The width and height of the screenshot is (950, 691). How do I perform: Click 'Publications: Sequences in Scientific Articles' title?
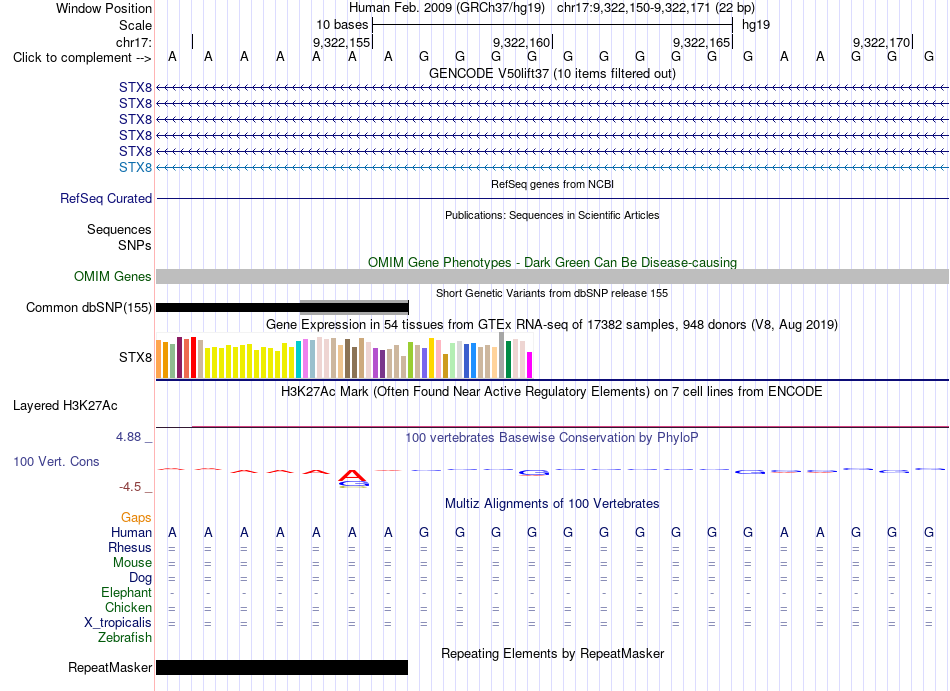coord(552,215)
